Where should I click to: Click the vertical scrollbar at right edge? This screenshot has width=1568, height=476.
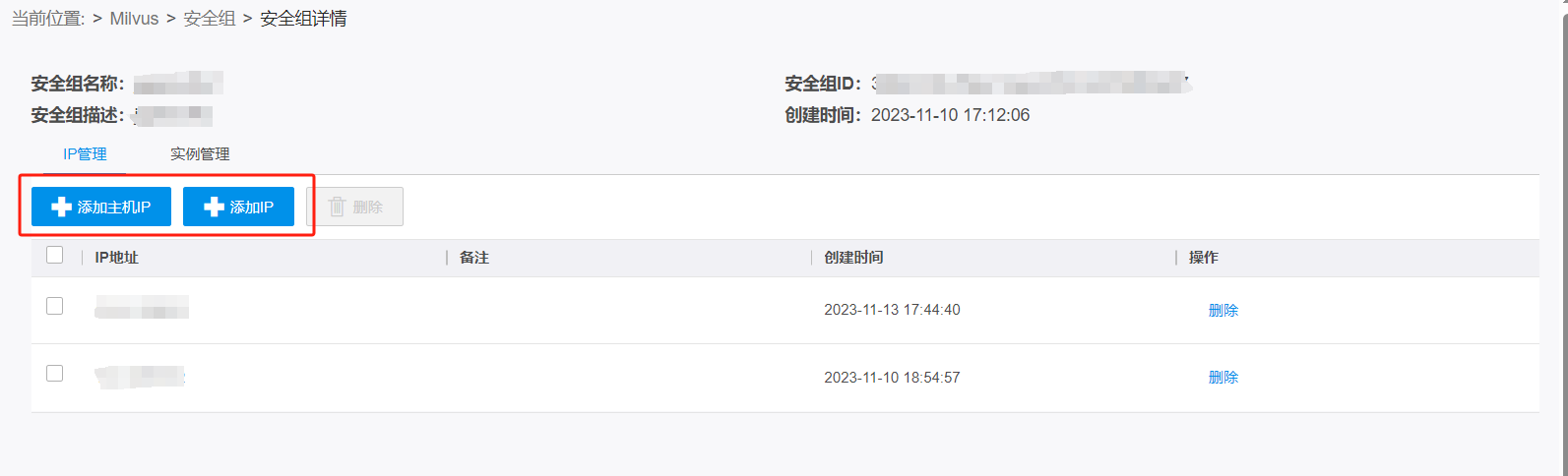point(1563,236)
